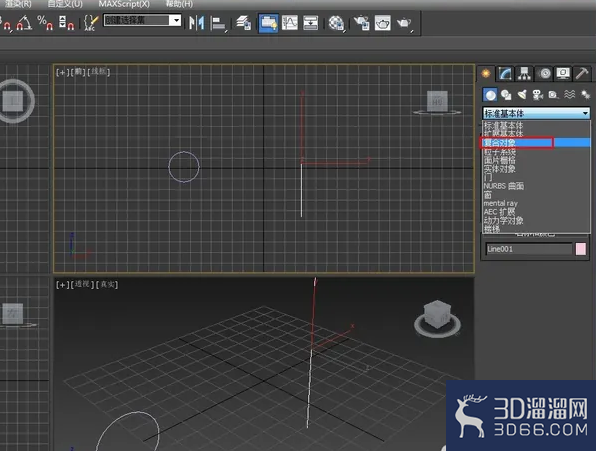This screenshot has width=596, height=451.
Task: Open Edit Named Selection Sets
Action: tap(90, 23)
